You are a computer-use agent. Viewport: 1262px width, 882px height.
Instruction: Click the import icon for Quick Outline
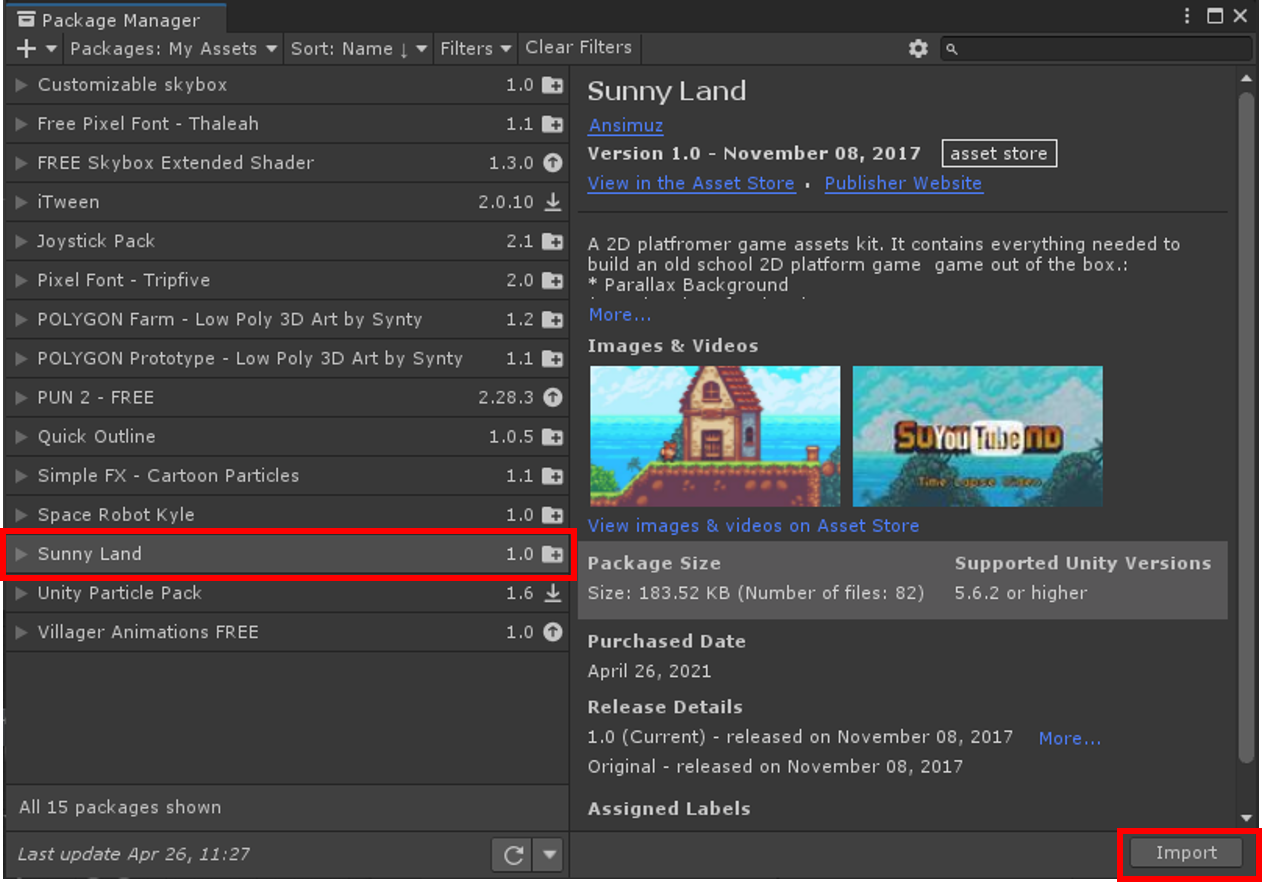[x=552, y=437]
